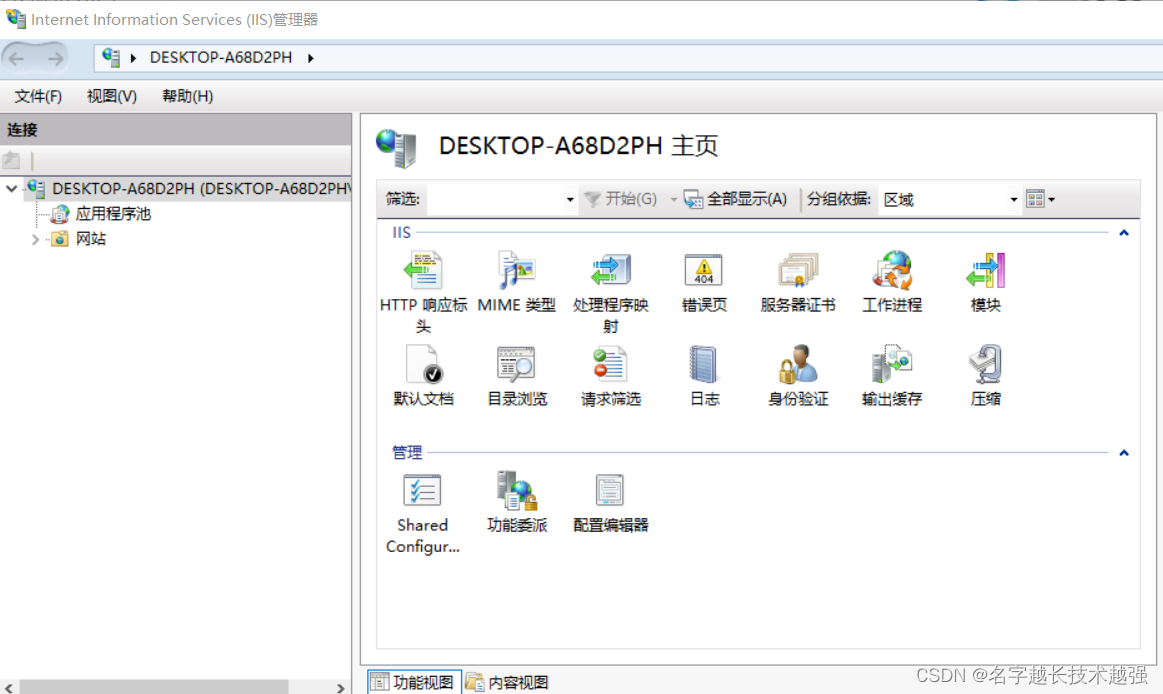The width and height of the screenshot is (1163, 694).
Task: Open the 视图(V) menu
Action: pyautogui.click(x=111, y=96)
